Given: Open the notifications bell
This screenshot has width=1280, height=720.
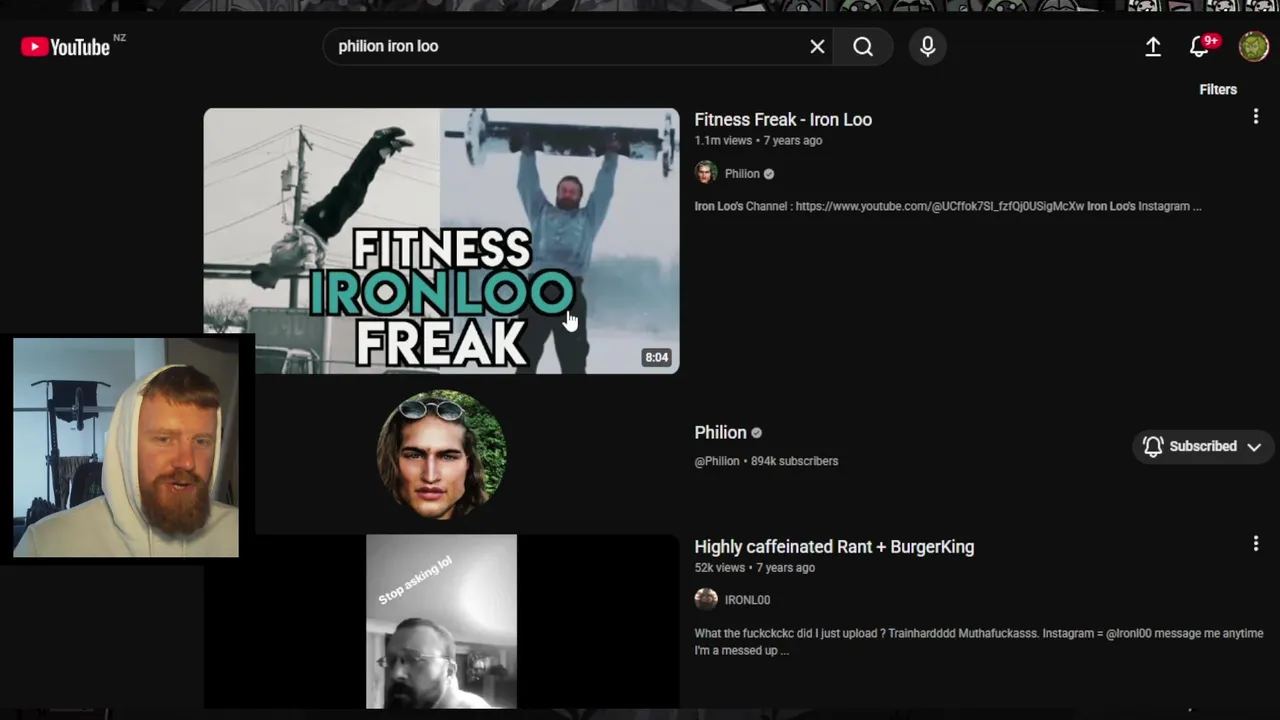Looking at the screenshot, I should pos(1200,47).
